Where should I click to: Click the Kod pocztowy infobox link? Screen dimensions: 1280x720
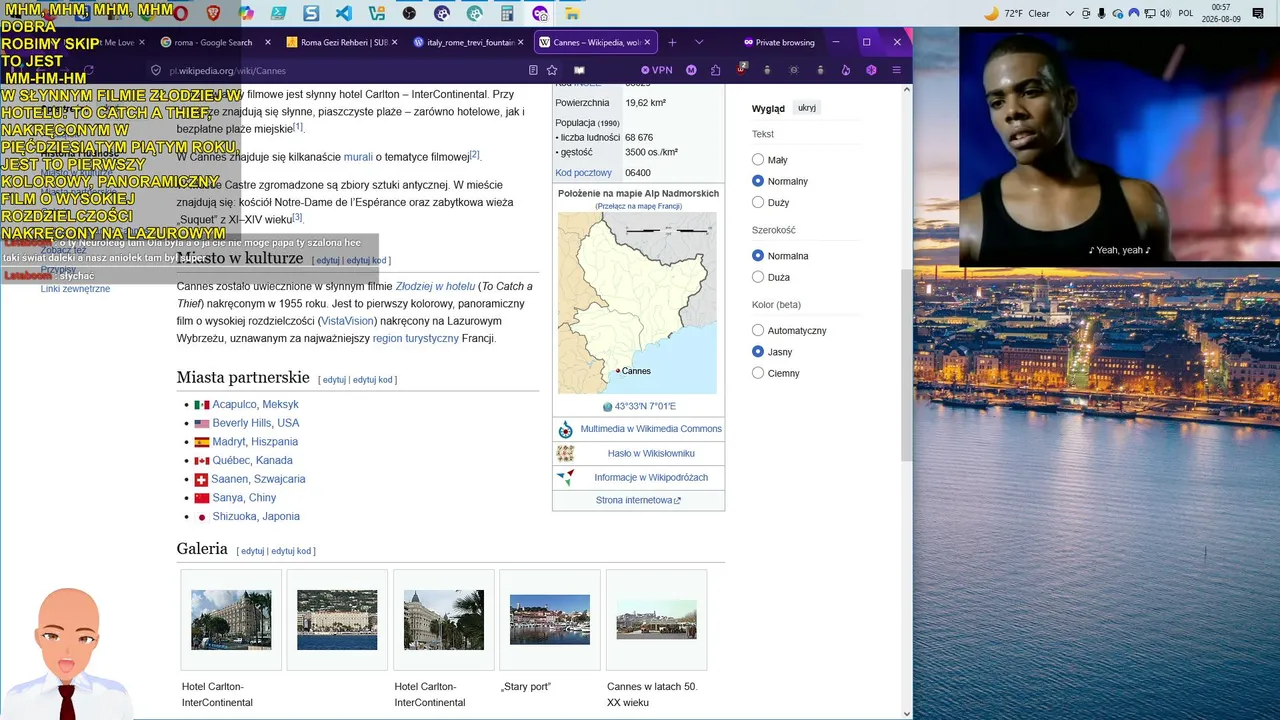(x=583, y=173)
